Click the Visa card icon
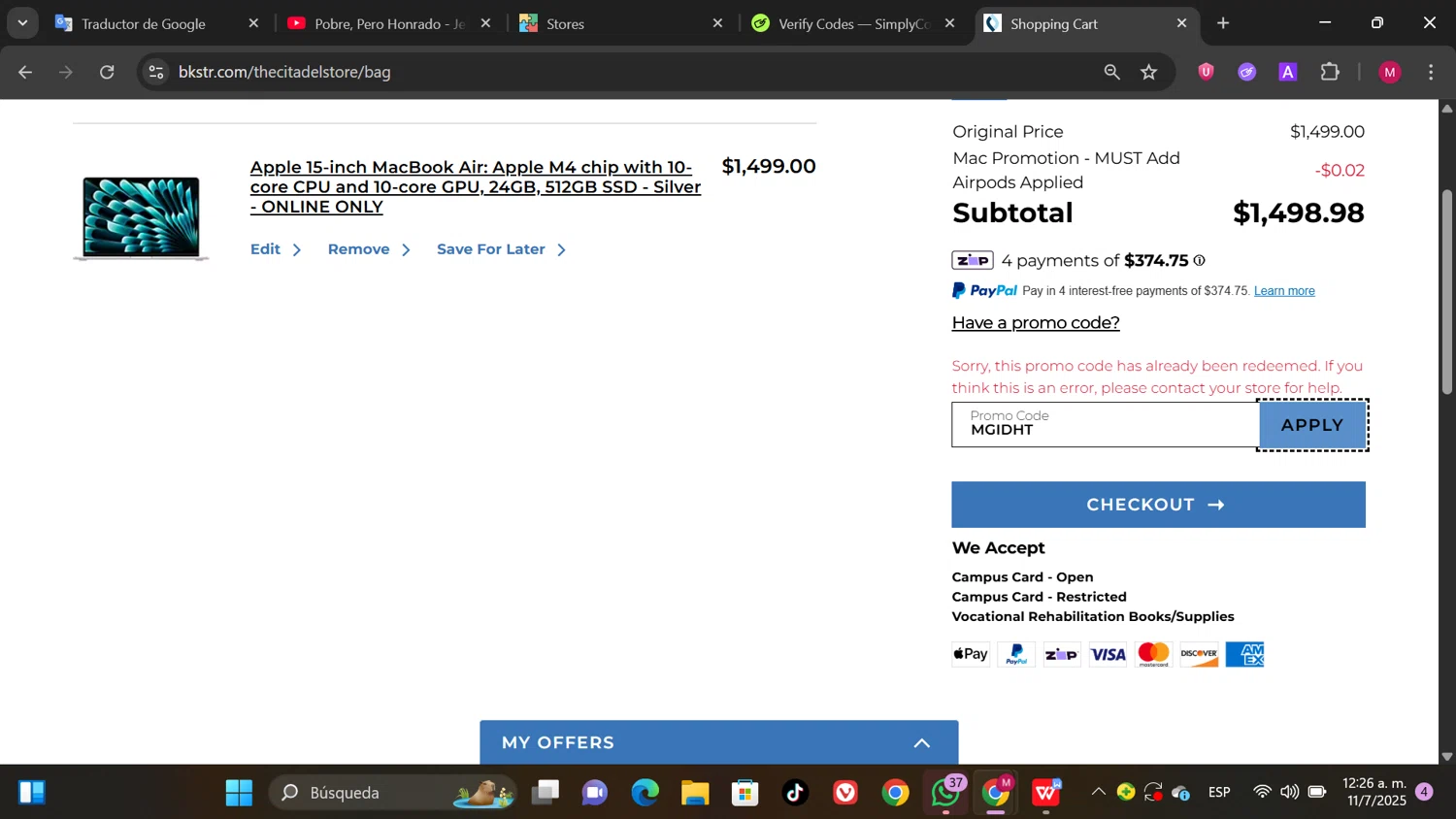 coord(1108,654)
